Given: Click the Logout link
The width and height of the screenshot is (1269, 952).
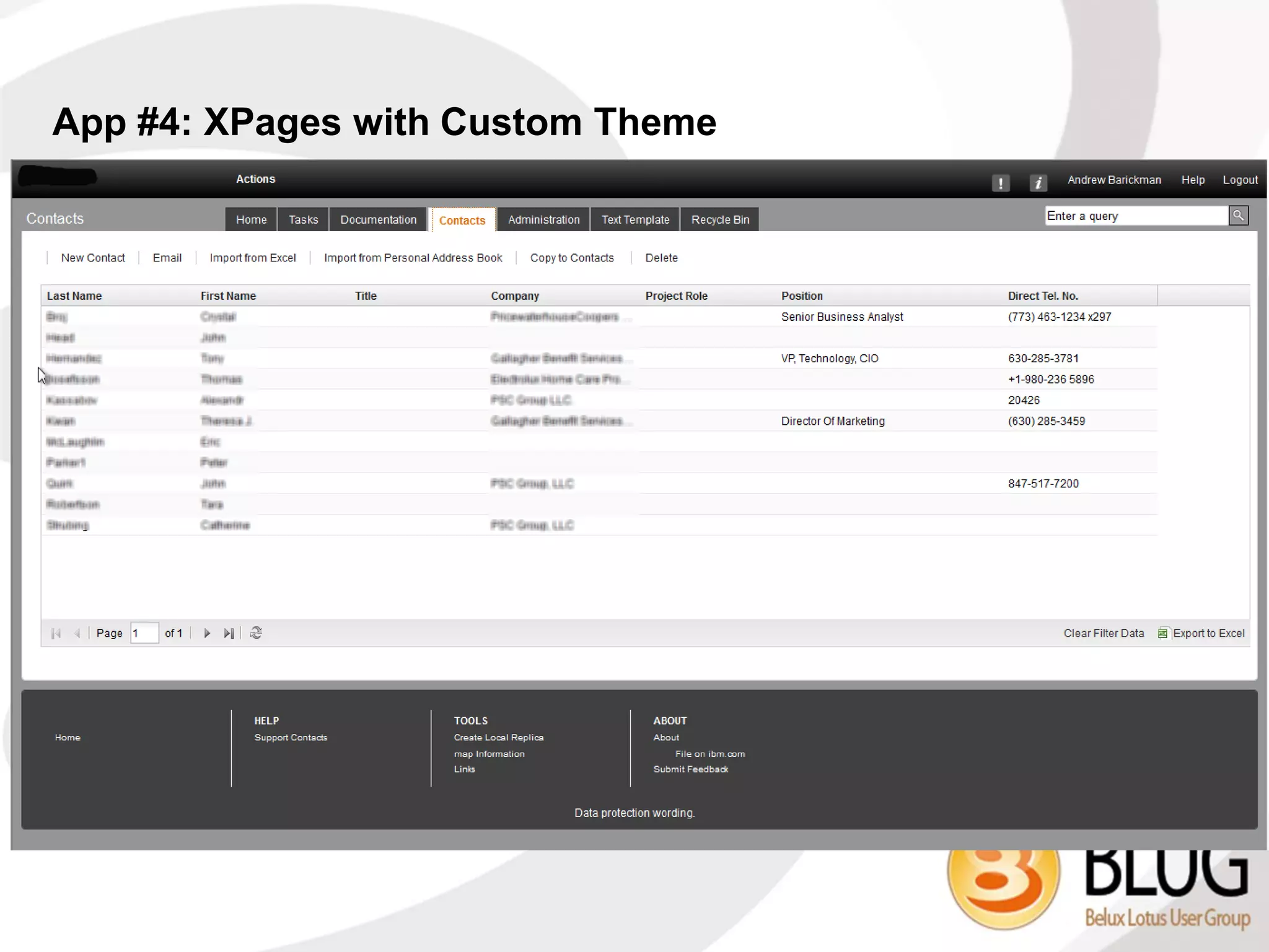Looking at the screenshot, I should click(1240, 180).
